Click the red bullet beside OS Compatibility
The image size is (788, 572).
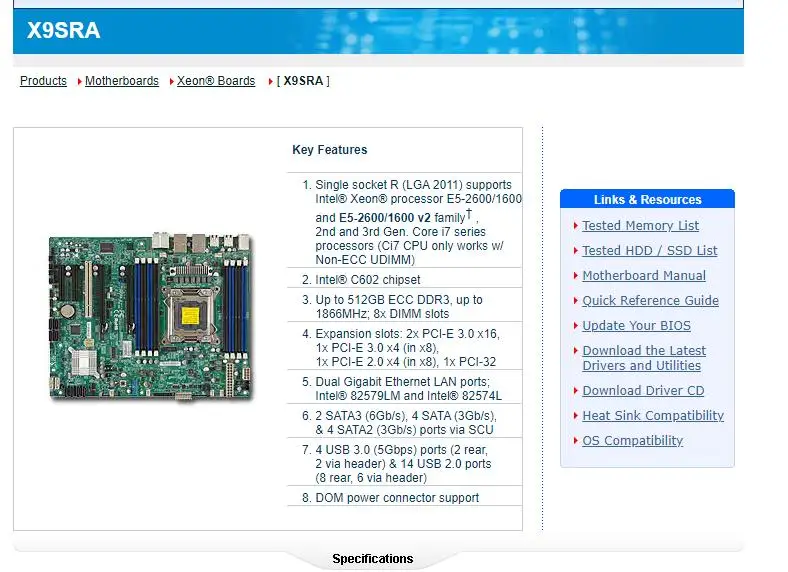[x=575, y=441]
